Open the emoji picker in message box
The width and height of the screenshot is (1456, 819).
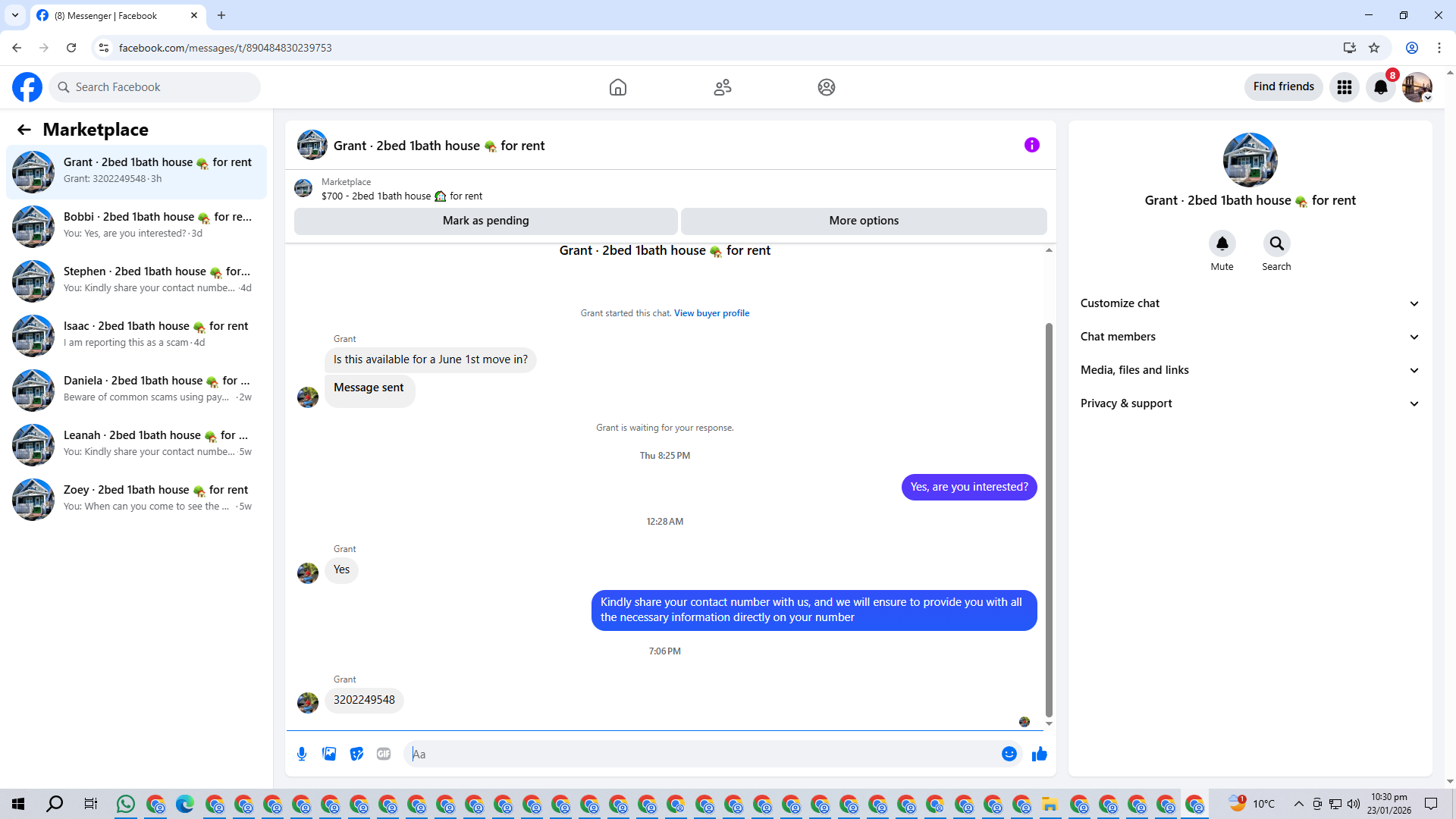click(1009, 754)
